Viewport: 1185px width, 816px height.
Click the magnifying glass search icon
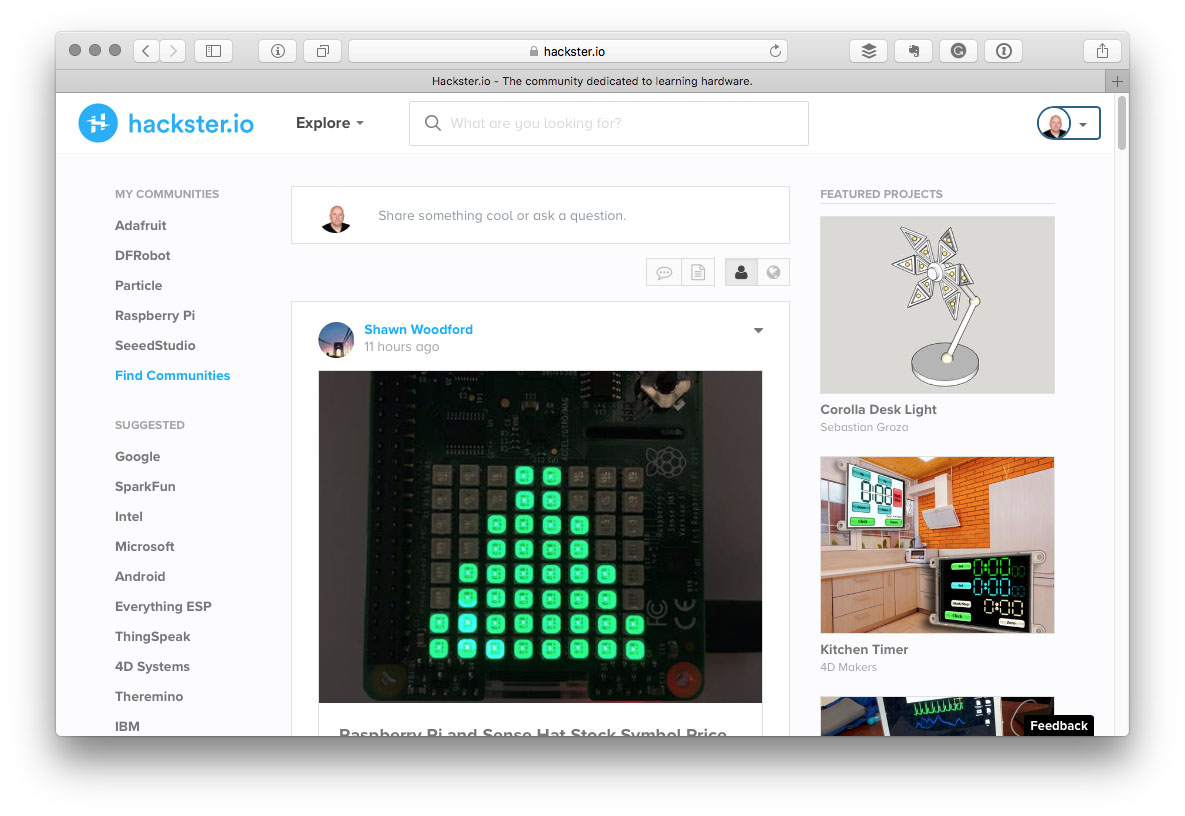coord(432,123)
